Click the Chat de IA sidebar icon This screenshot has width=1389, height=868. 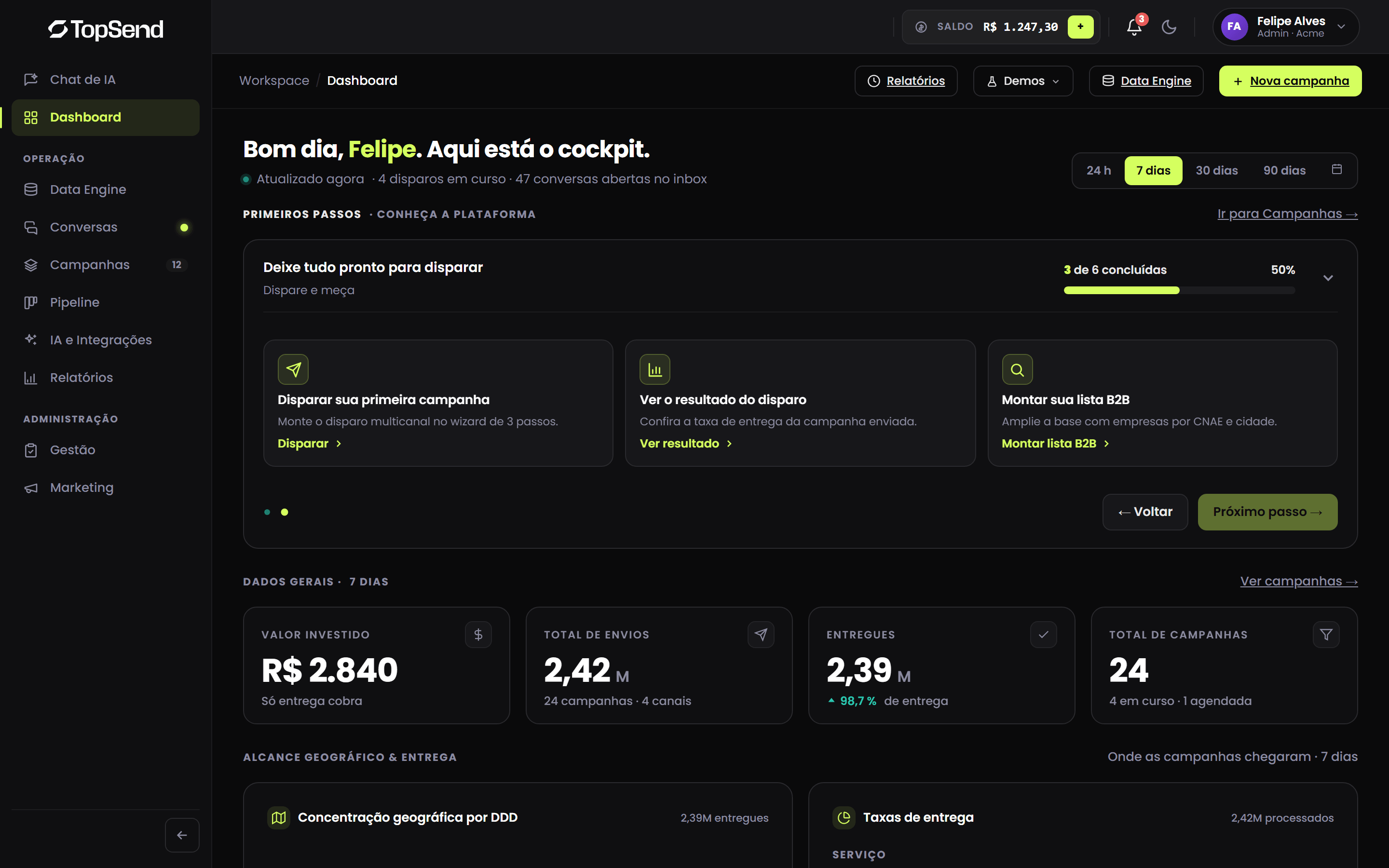click(31, 79)
